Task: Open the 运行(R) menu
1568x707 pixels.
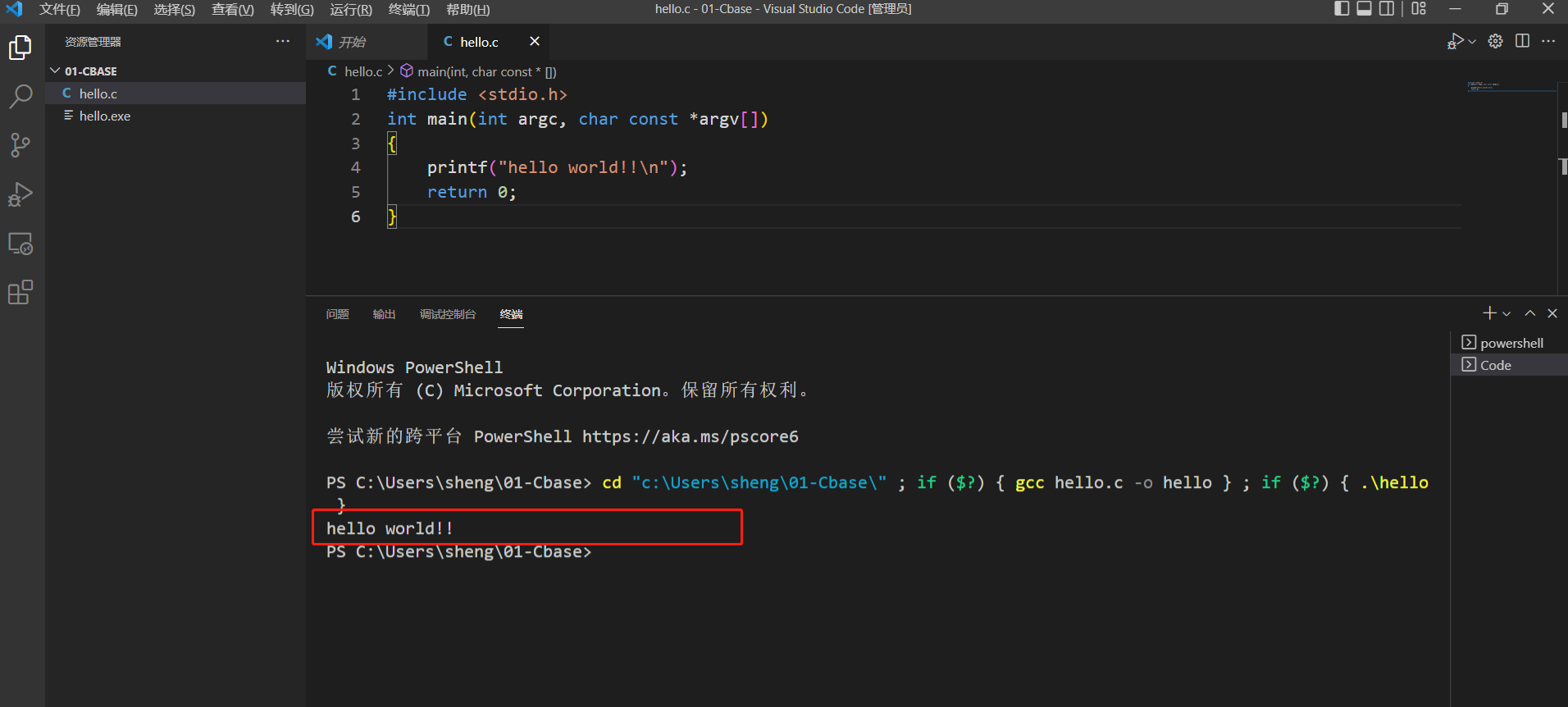Action: pos(350,9)
